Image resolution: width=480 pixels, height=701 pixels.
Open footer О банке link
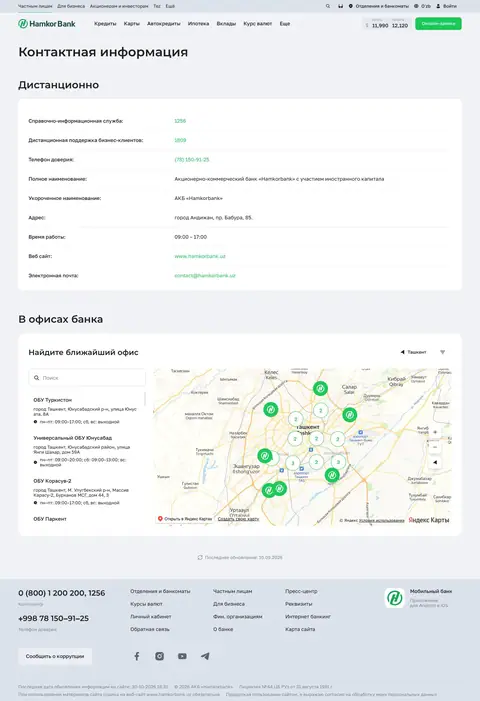tap(223, 629)
